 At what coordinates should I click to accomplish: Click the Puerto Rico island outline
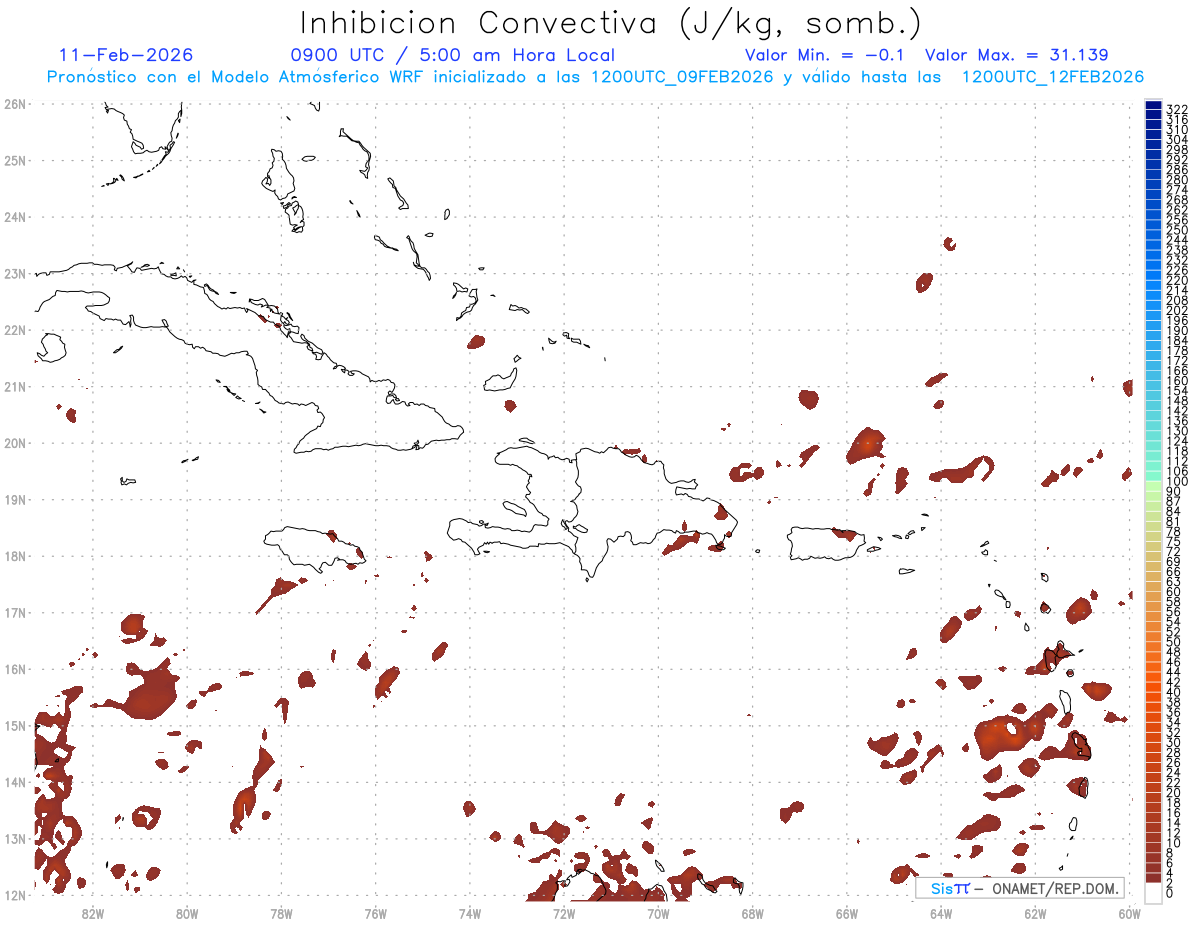(x=825, y=543)
